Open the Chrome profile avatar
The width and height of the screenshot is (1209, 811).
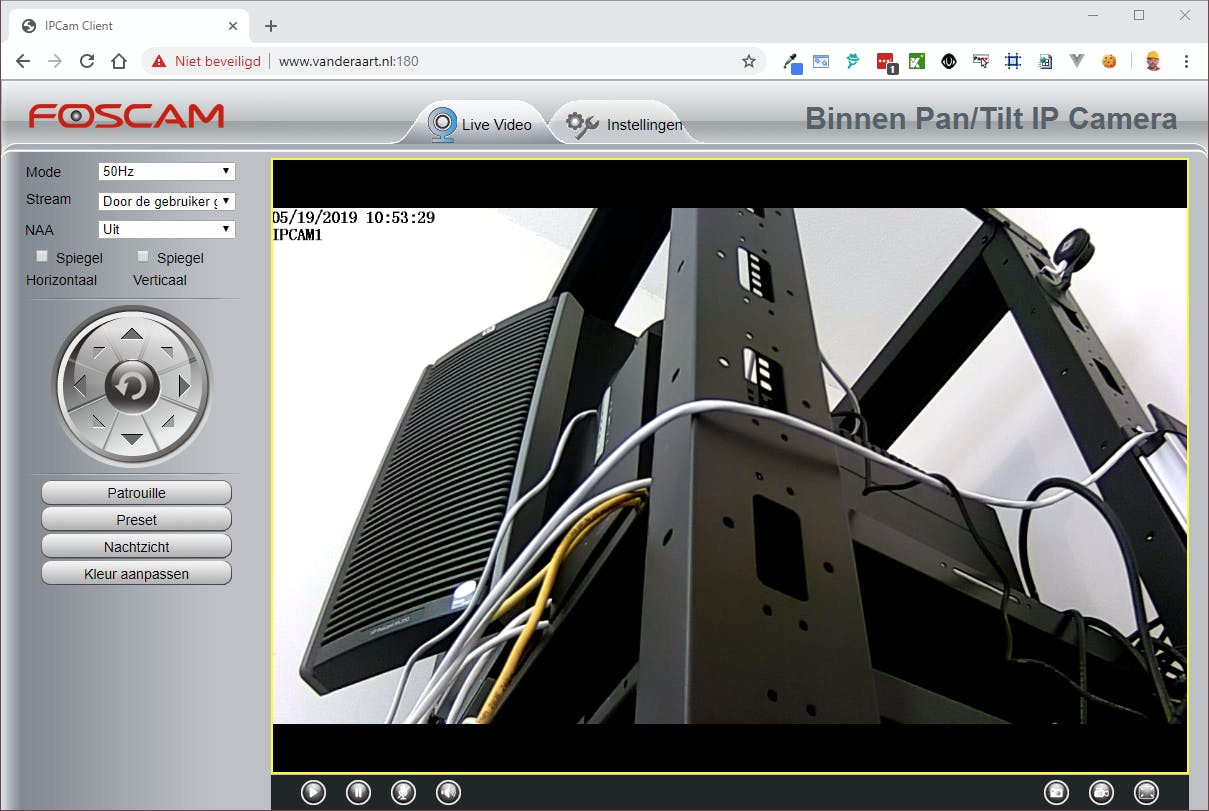coord(1153,61)
